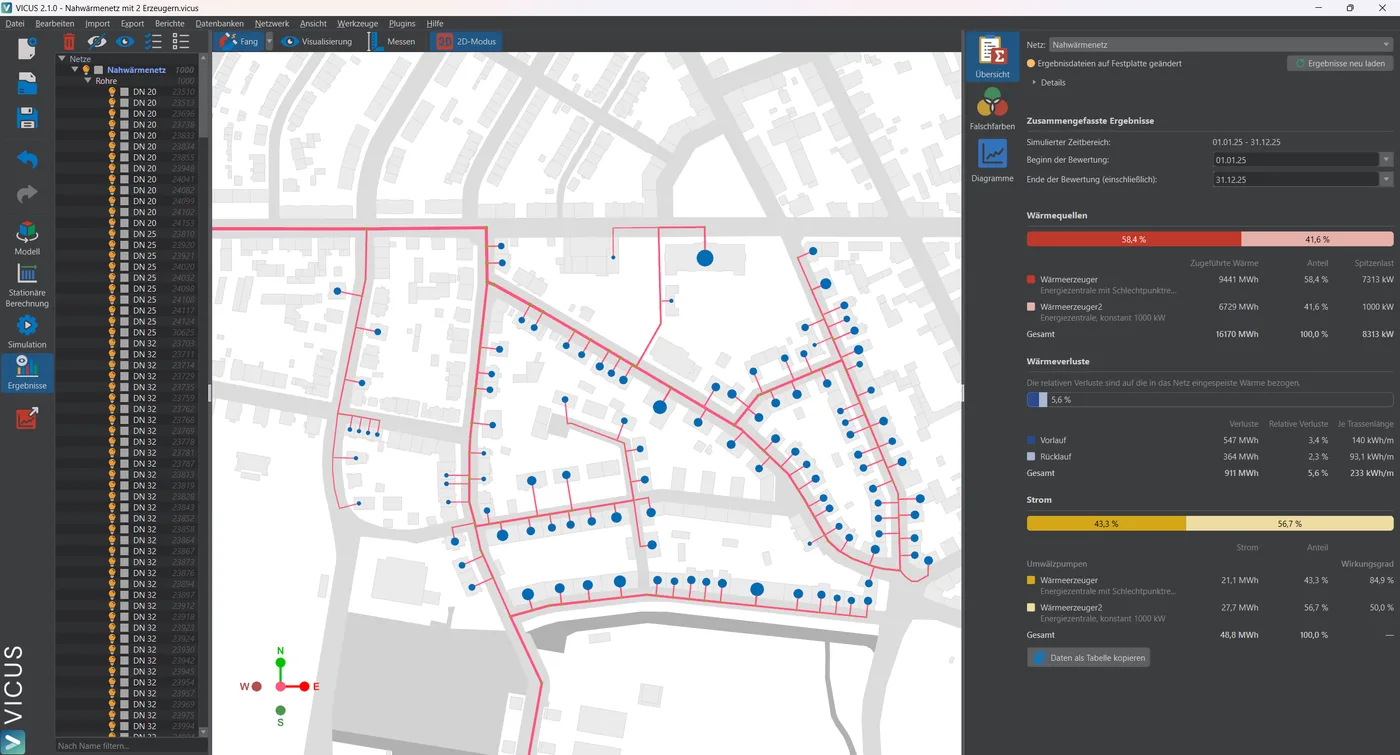
Task: Open the Messen measuring tool
Action: [x=392, y=42]
